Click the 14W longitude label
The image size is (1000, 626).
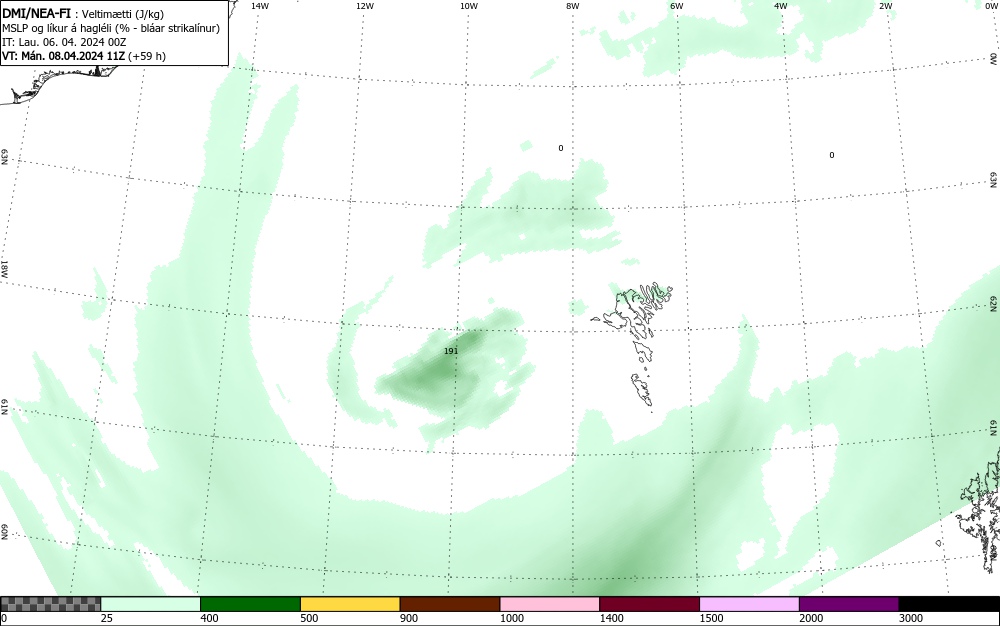[x=260, y=6]
